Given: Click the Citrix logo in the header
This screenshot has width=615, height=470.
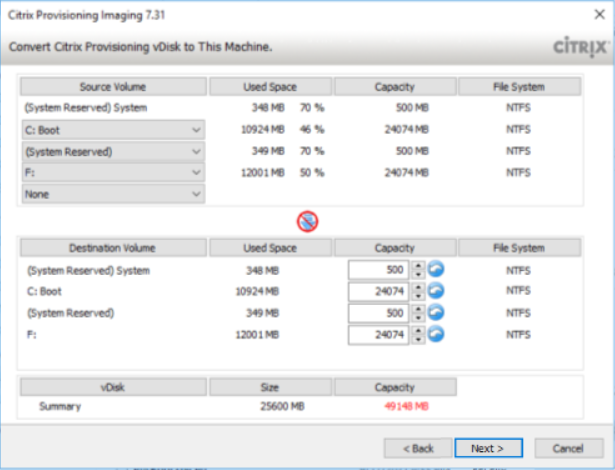Looking at the screenshot, I should 581,47.
